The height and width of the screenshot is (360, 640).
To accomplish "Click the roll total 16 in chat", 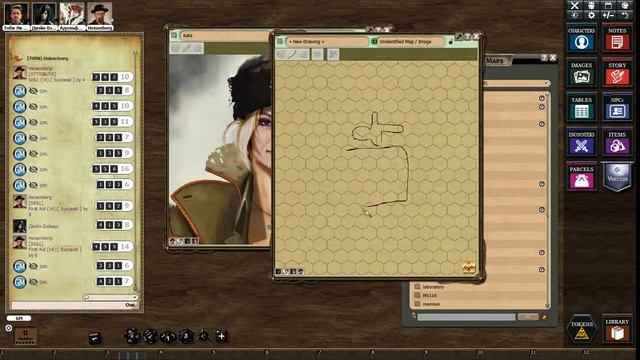I will click(x=125, y=169).
